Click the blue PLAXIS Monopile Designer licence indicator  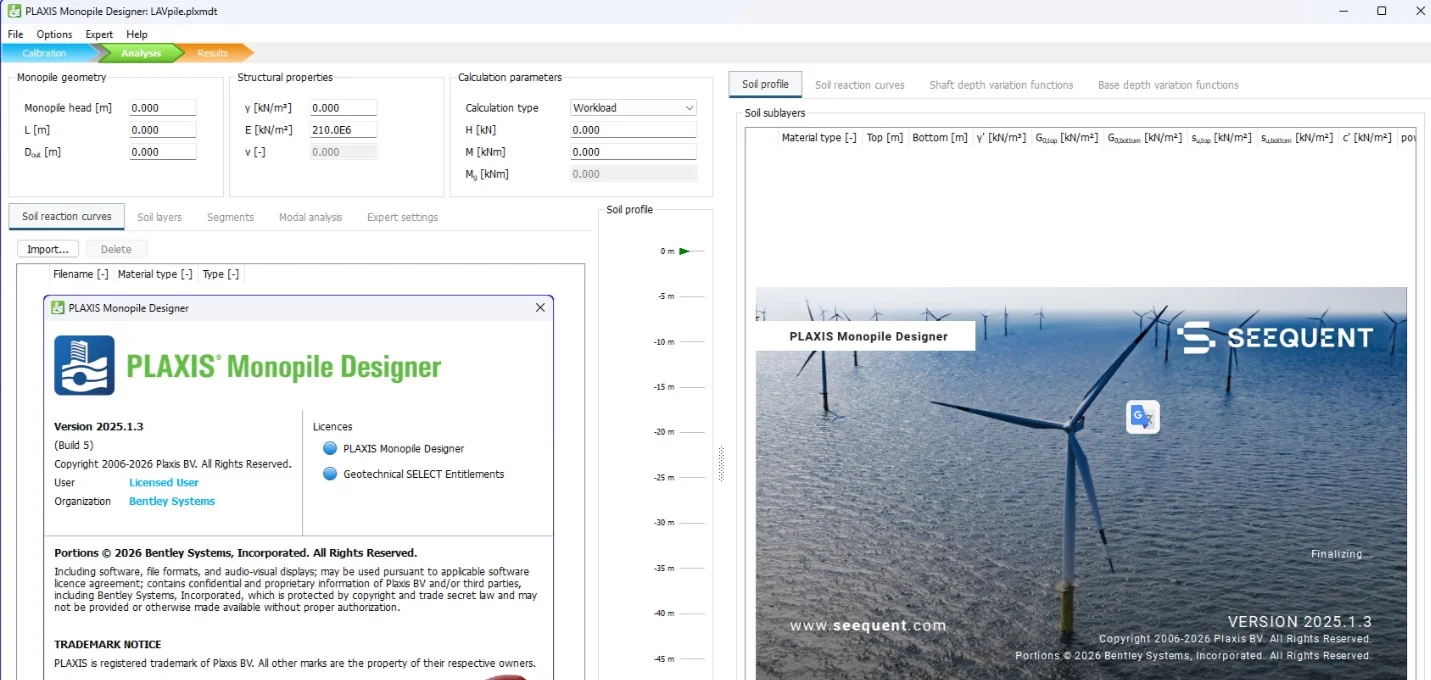(330, 448)
